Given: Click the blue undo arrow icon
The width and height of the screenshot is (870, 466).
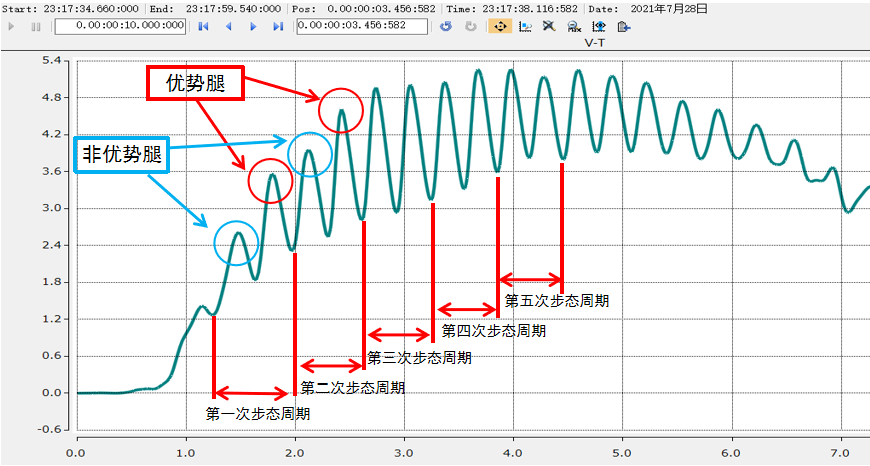Looking at the screenshot, I should point(446,26).
